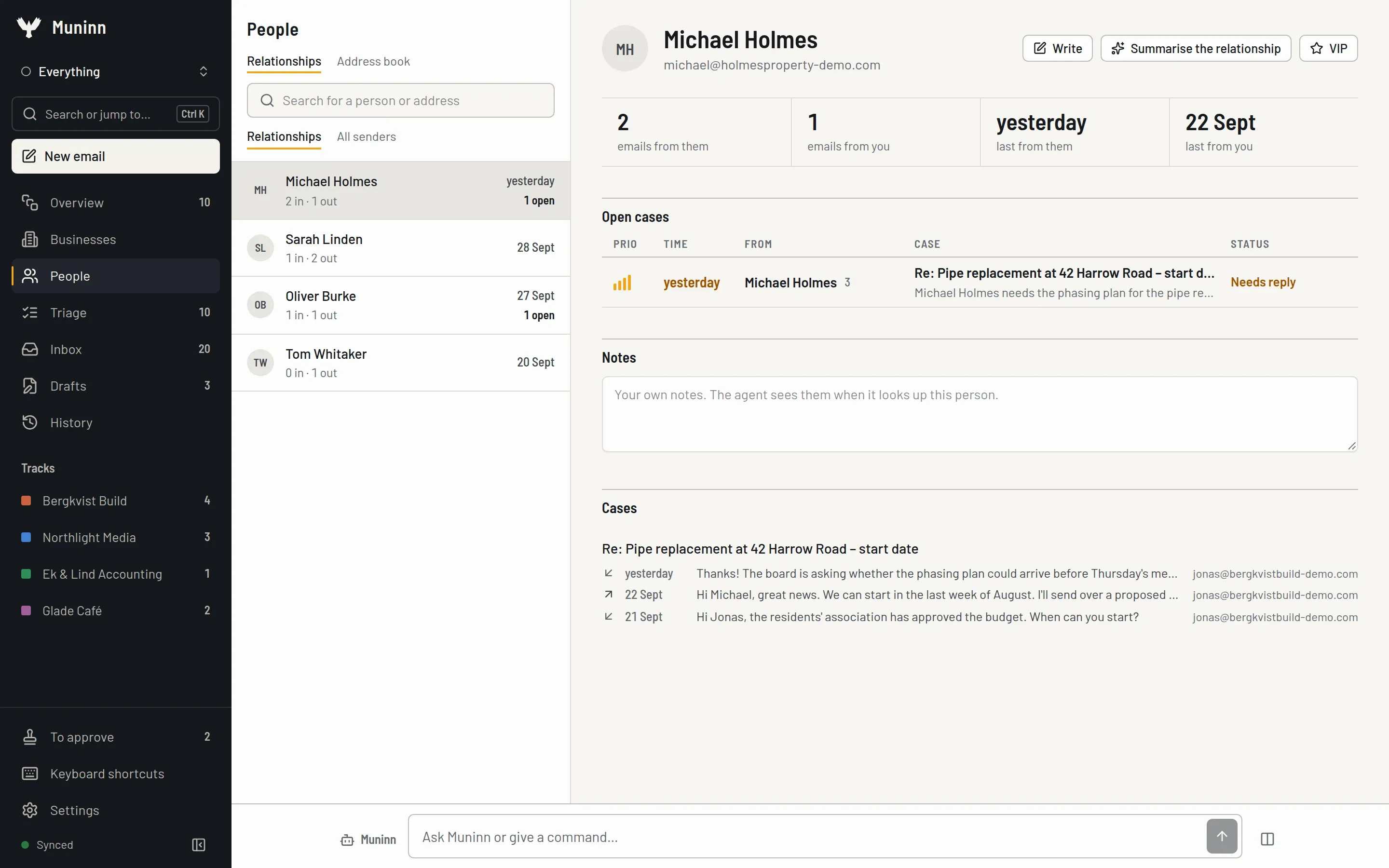Expand the Everything scope selector
This screenshot has height=868, width=1389.
click(x=115, y=71)
